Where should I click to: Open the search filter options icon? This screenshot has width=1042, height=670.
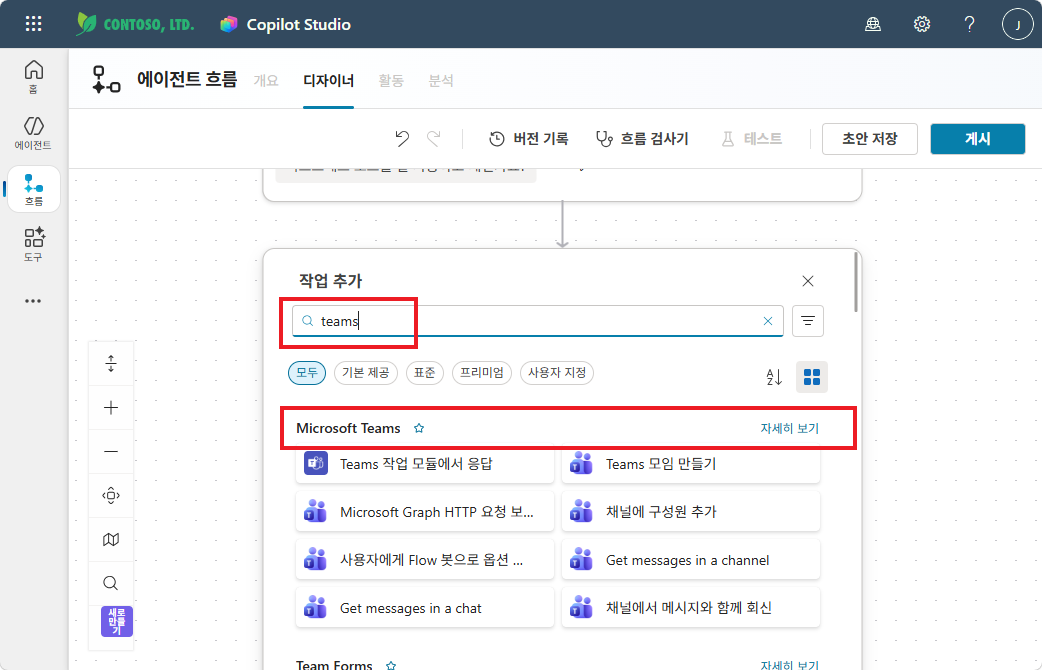[x=807, y=321]
